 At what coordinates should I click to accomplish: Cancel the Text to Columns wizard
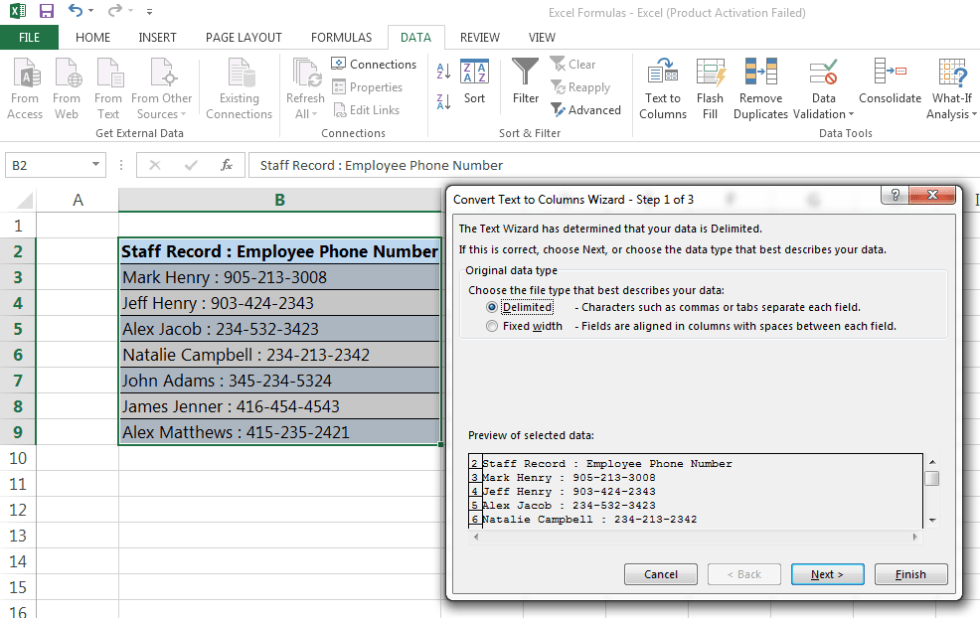[x=660, y=574]
